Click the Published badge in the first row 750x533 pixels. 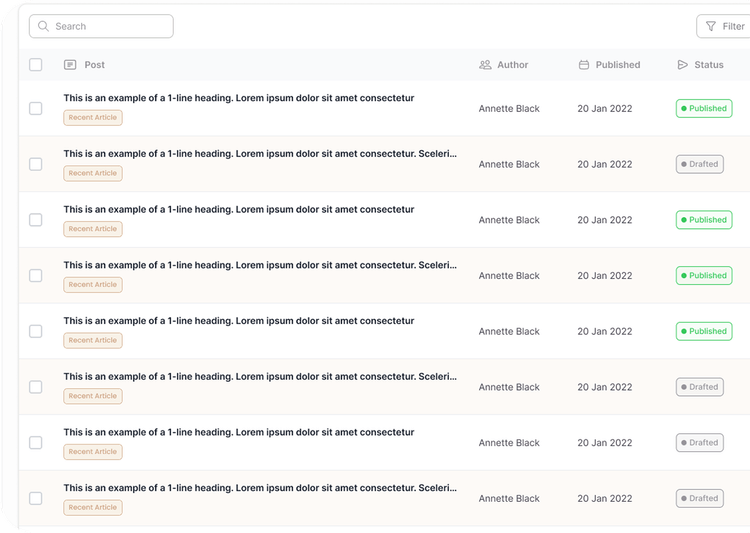coord(704,109)
